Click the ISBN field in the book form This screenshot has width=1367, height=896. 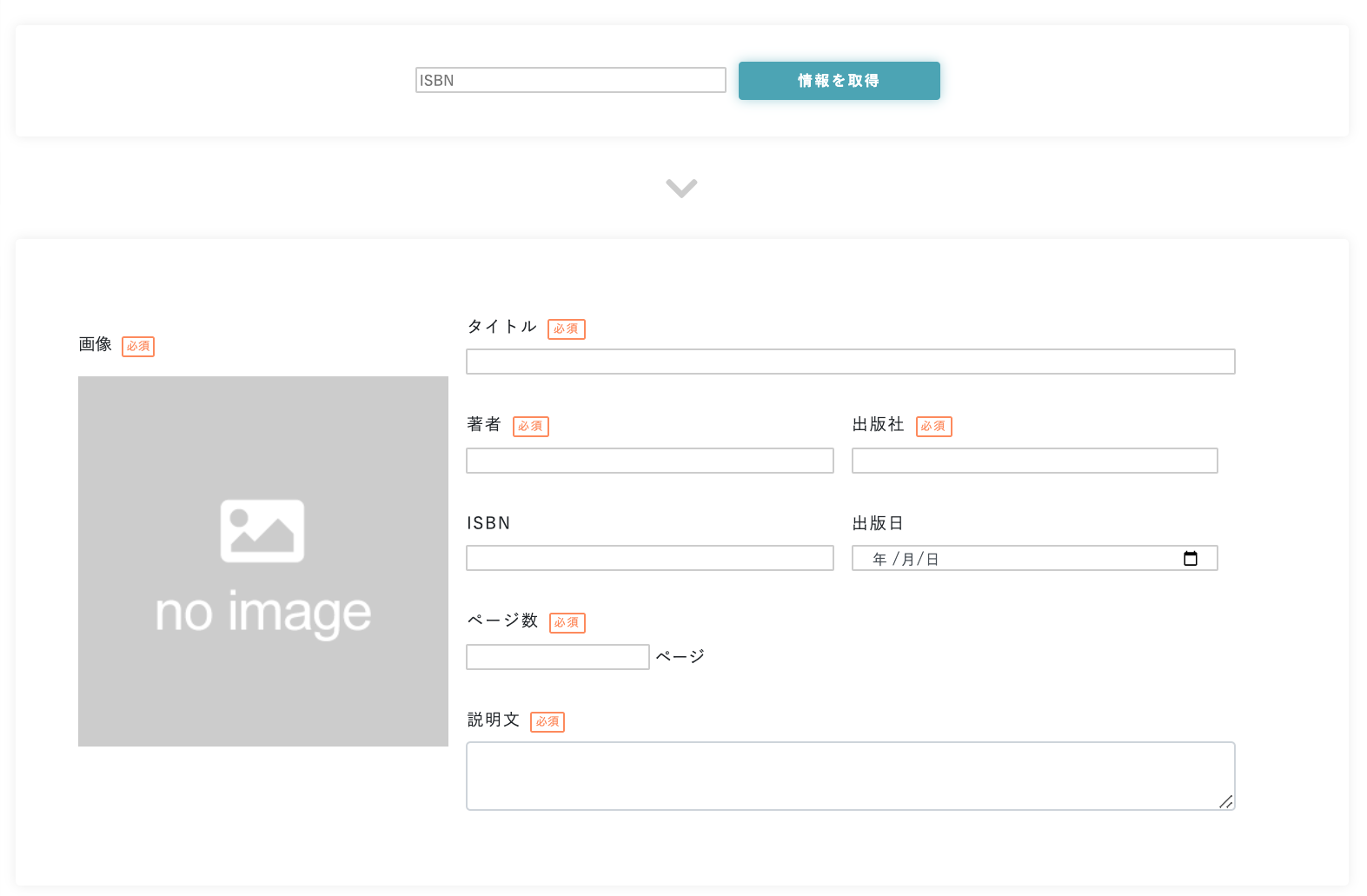649,558
